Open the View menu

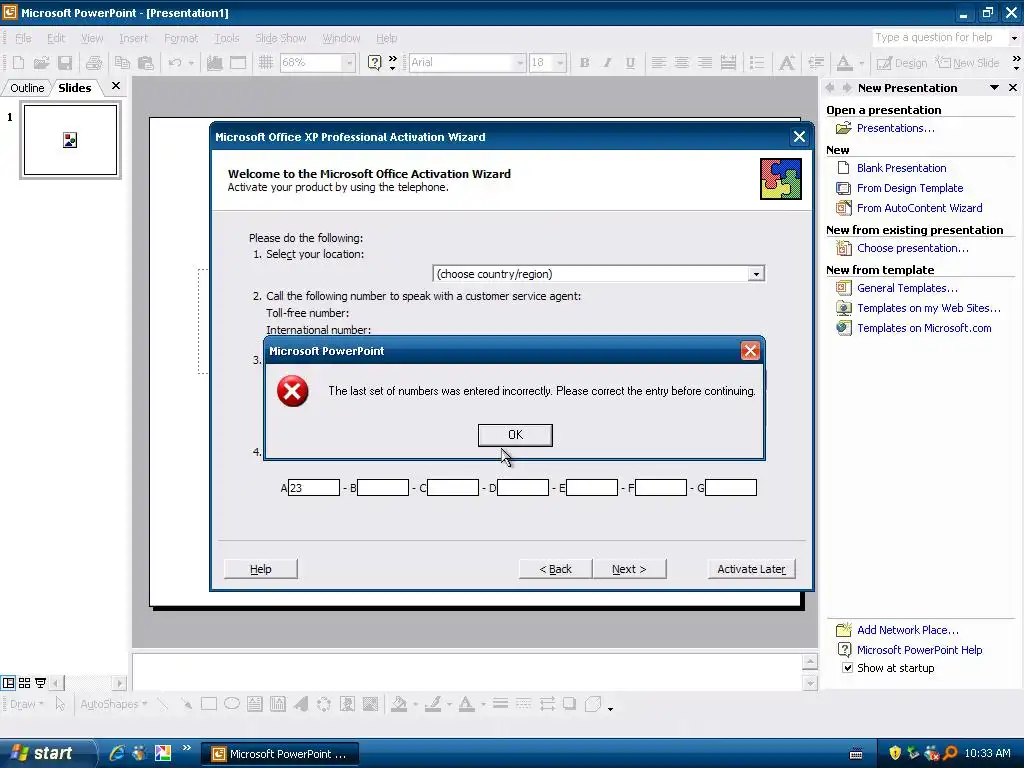(92, 39)
